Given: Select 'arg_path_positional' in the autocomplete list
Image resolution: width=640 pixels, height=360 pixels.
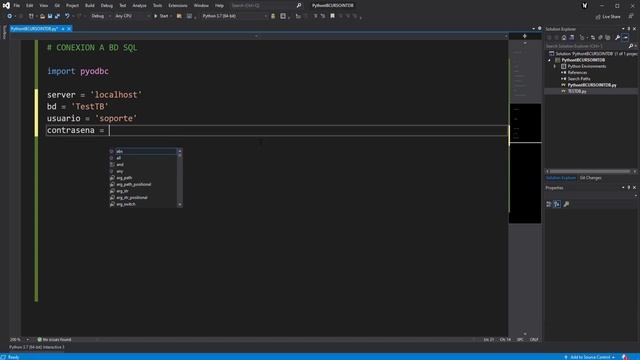Looking at the screenshot, I should coord(143,184).
